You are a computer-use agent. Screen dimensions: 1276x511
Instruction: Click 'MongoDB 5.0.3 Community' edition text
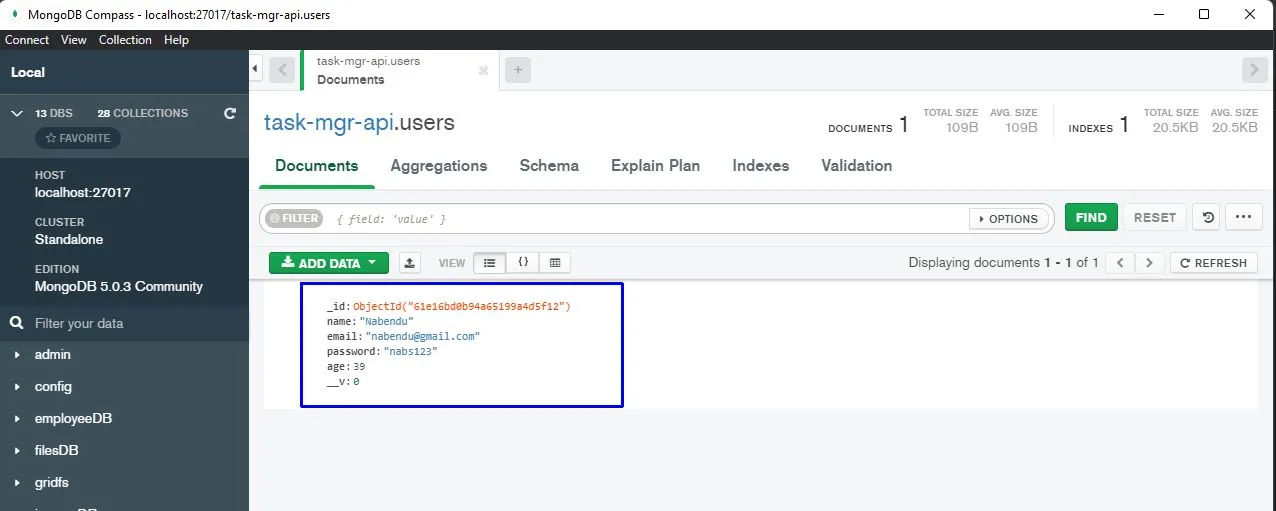point(119,287)
